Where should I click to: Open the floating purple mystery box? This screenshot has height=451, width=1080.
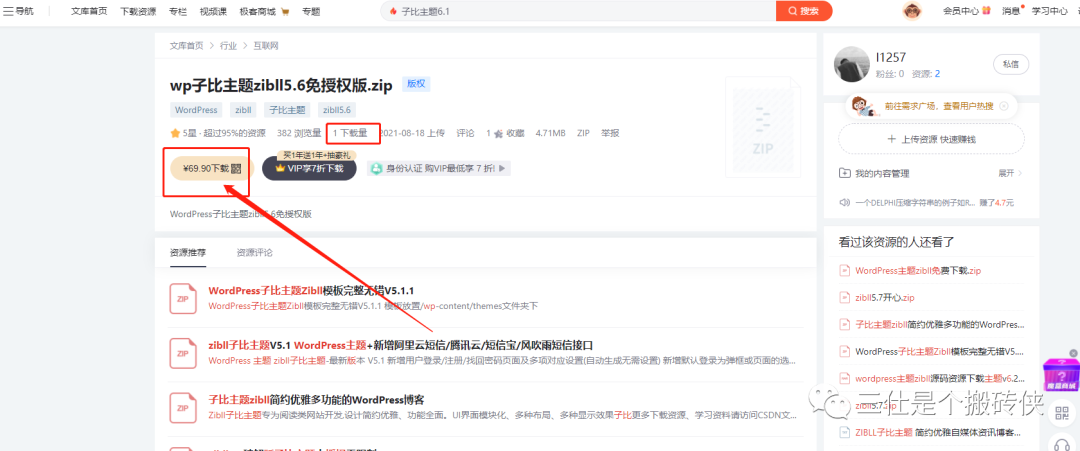tap(1061, 375)
